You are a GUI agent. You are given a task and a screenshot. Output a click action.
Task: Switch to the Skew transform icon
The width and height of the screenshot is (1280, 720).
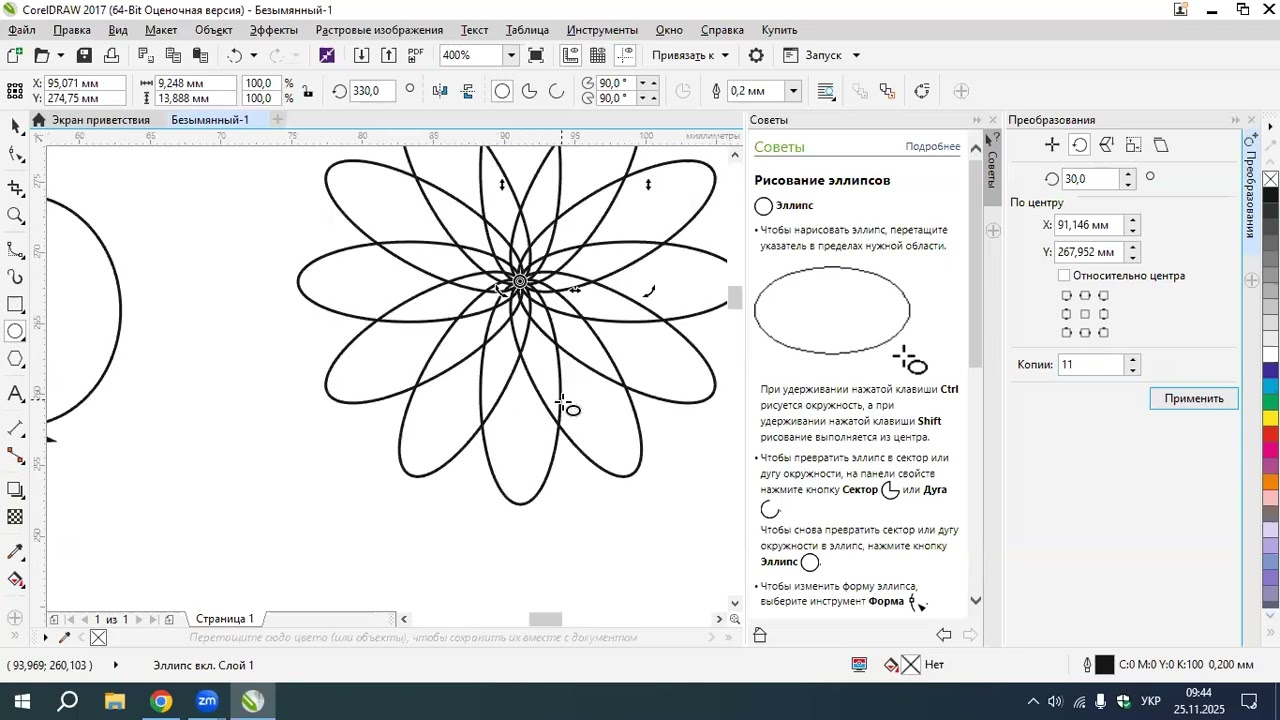pos(1160,145)
